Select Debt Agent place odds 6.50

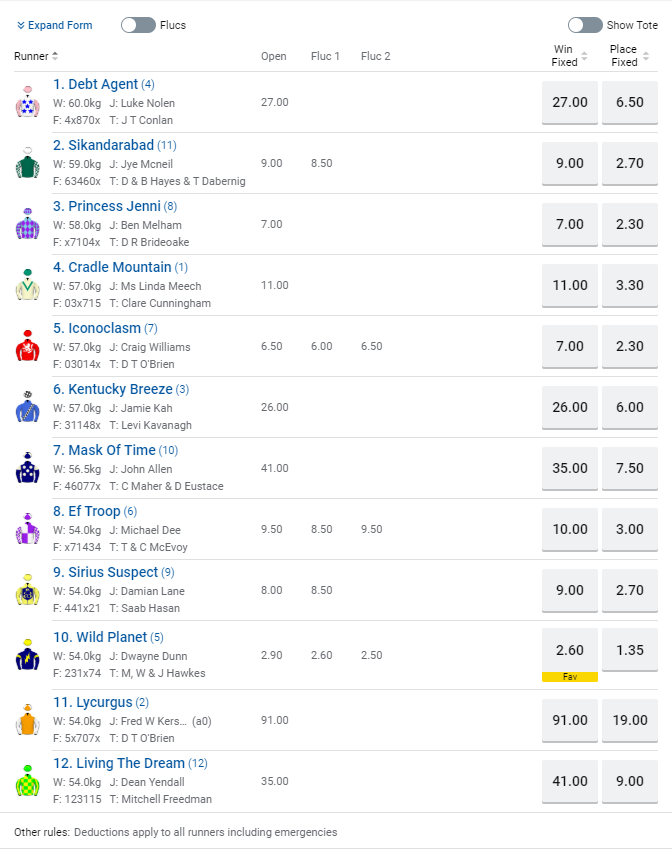tap(630, 102)
